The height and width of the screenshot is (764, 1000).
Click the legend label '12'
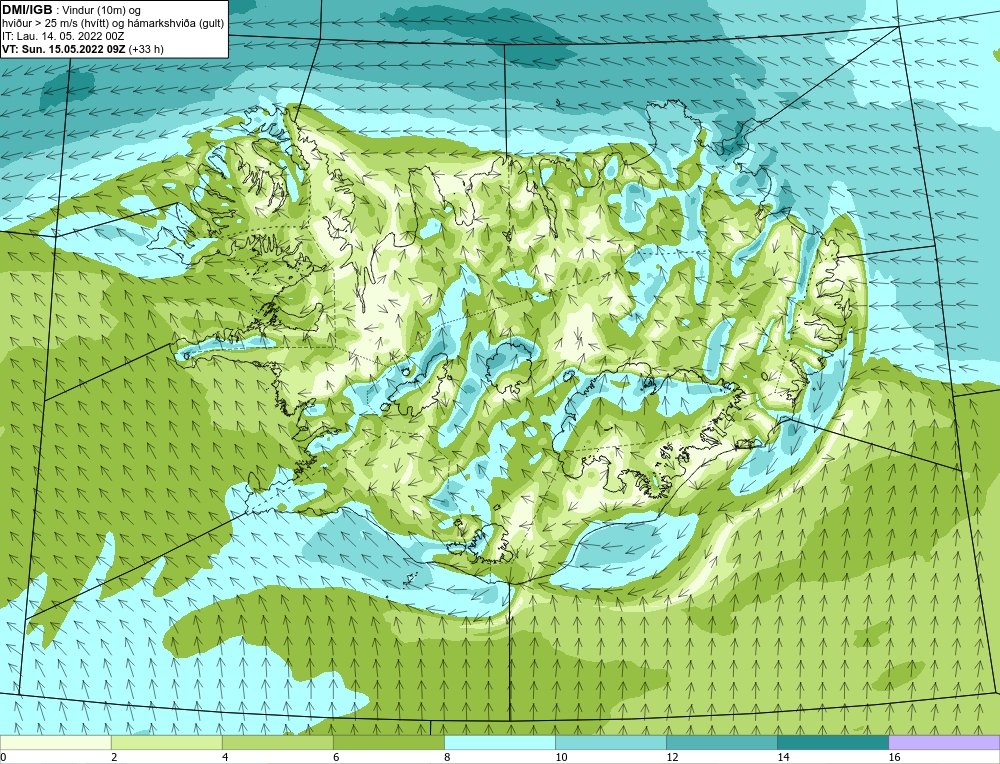click(672, 757)
